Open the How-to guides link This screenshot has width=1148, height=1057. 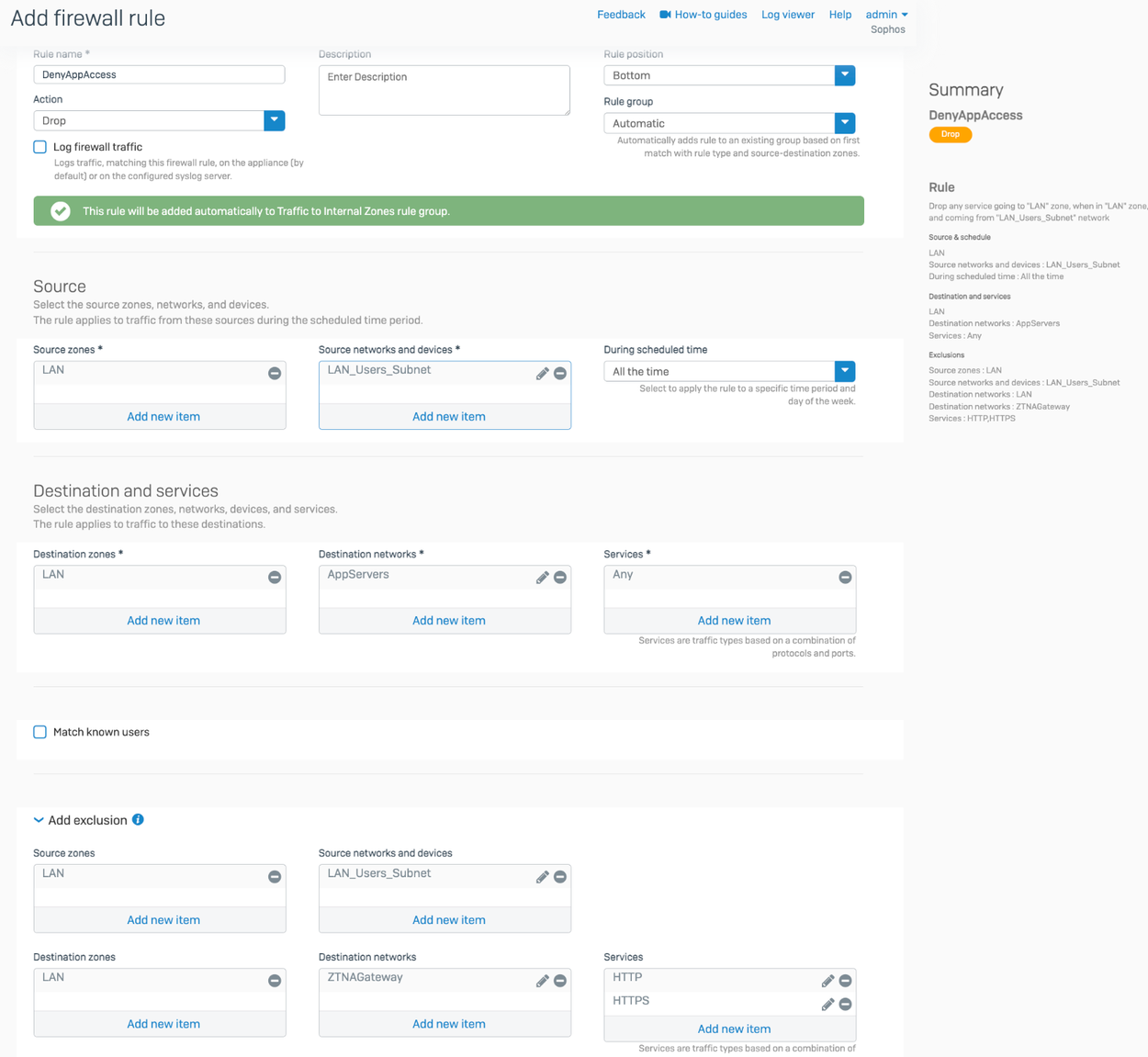point(703,15)
